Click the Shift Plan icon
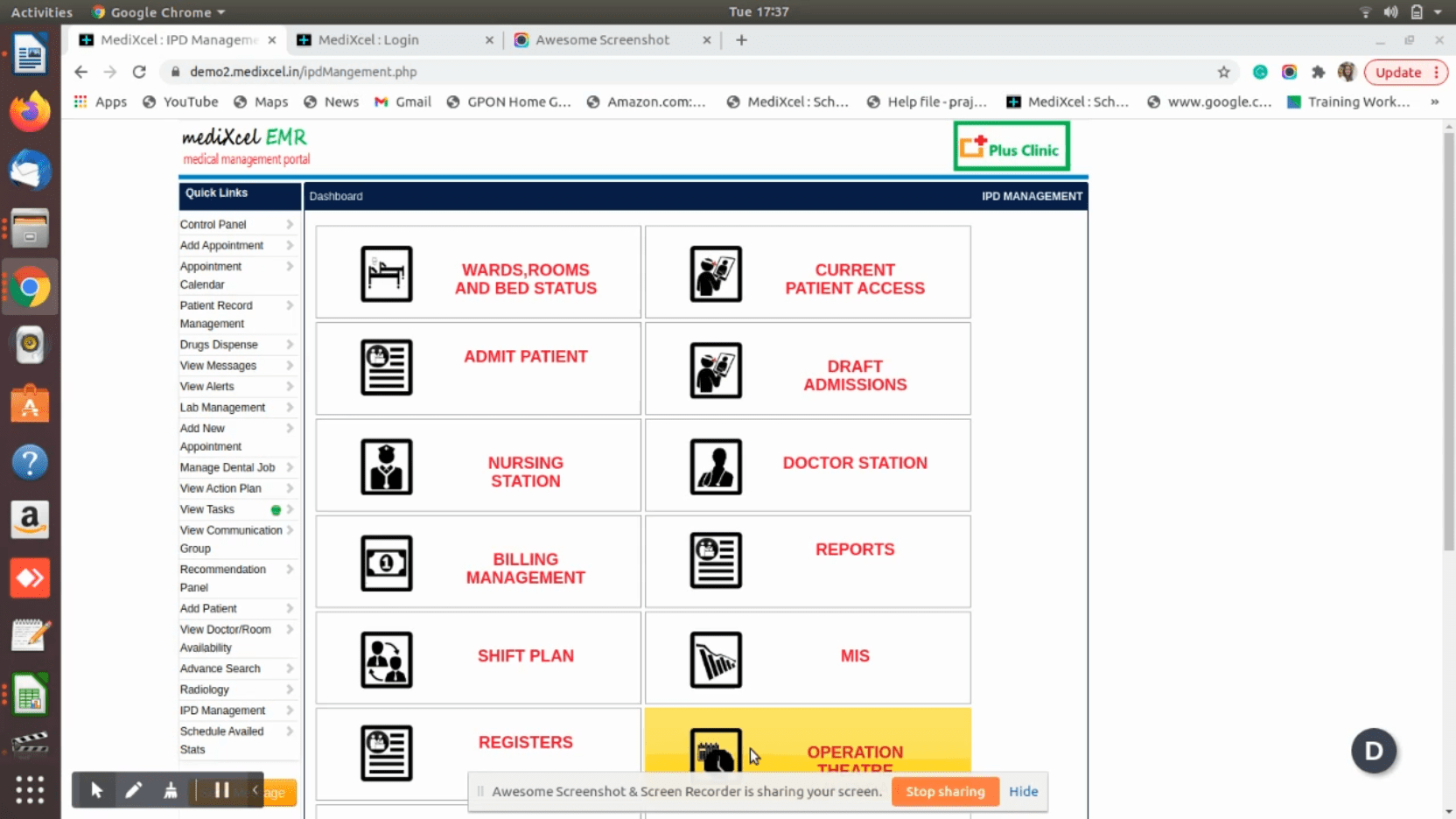Viewport: 1456px width, 819px height. click(x=386, y=660)
